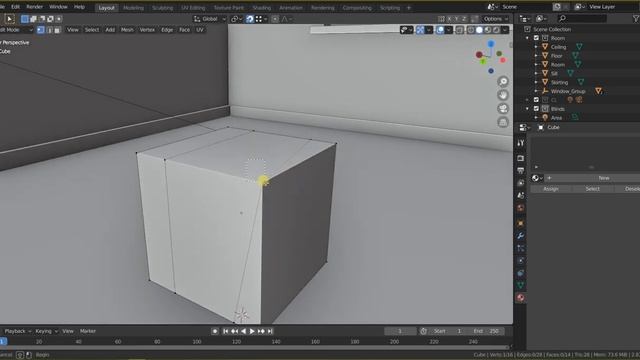
Task: Collapse the Blinds collection in outliner
Action: [527, 109]
